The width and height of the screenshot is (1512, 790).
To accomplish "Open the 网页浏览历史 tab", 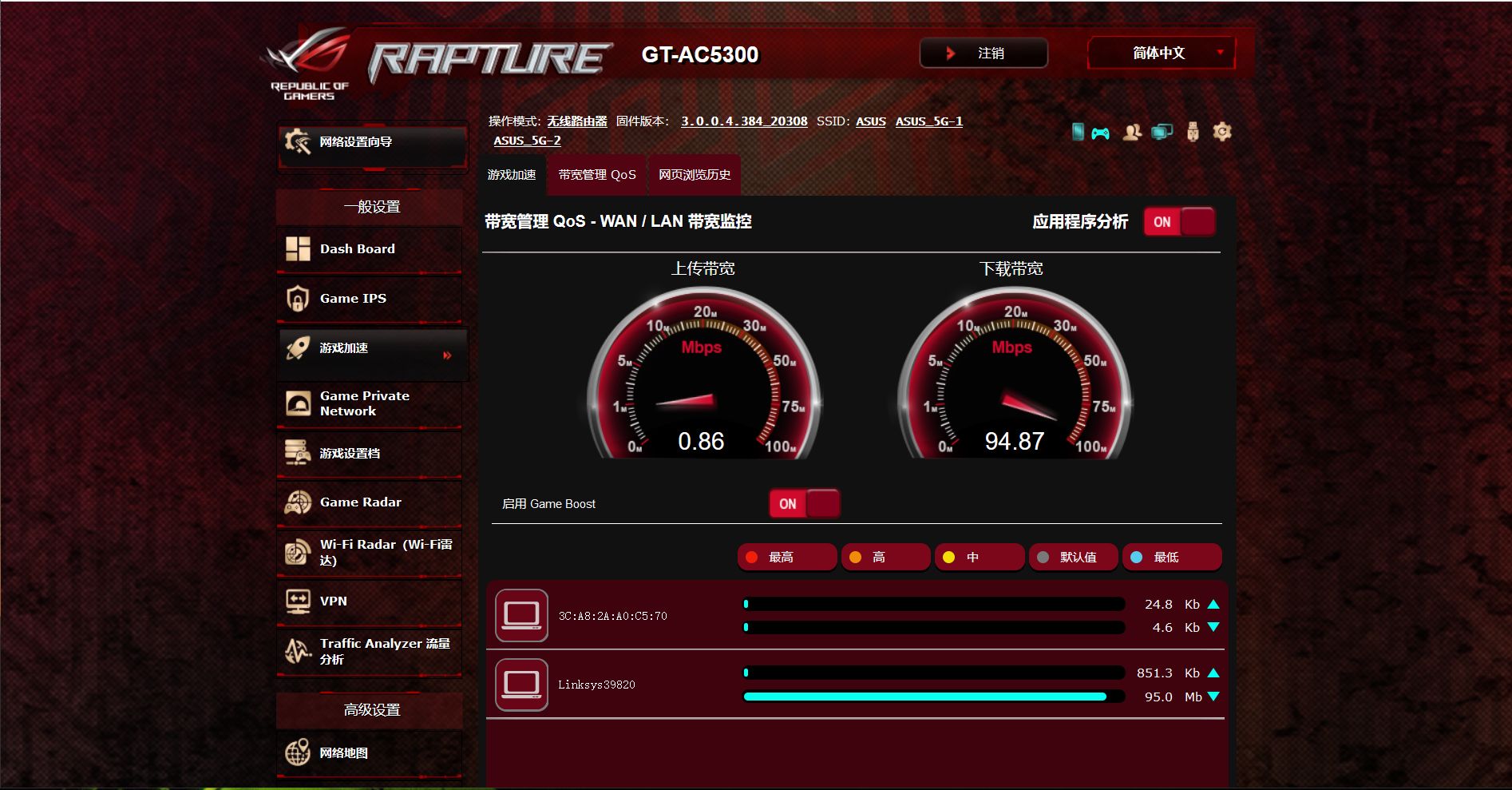I will pyautogui.click(x=695, y=175).
